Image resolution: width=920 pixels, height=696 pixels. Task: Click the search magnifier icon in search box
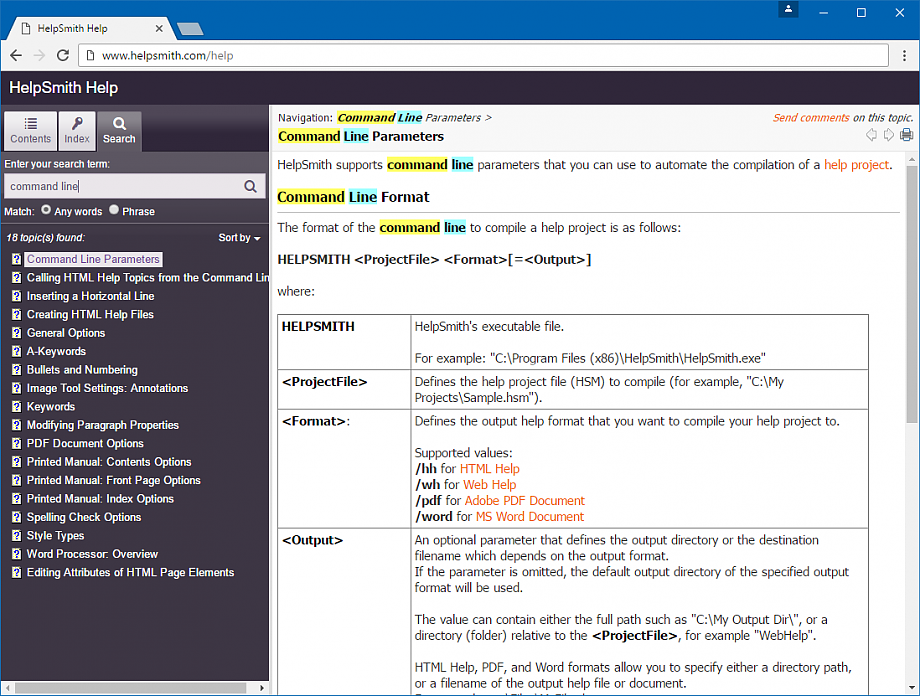251,186
